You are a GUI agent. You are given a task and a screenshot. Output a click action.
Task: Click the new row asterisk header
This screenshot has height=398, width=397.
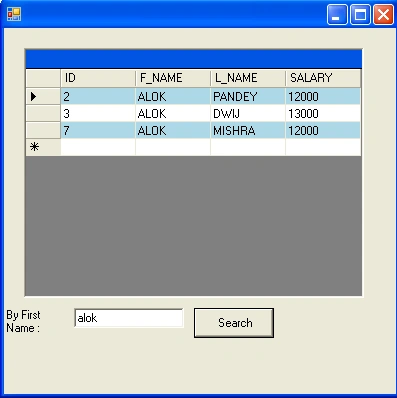43,147
